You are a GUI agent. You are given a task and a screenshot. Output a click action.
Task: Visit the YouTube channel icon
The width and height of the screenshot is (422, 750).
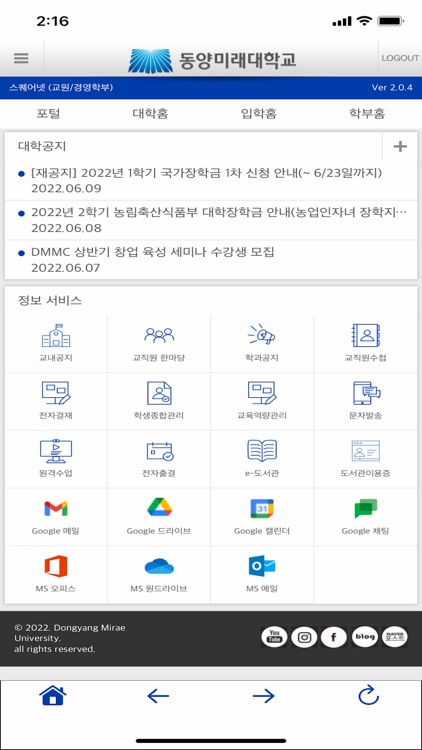click(274, 637)
